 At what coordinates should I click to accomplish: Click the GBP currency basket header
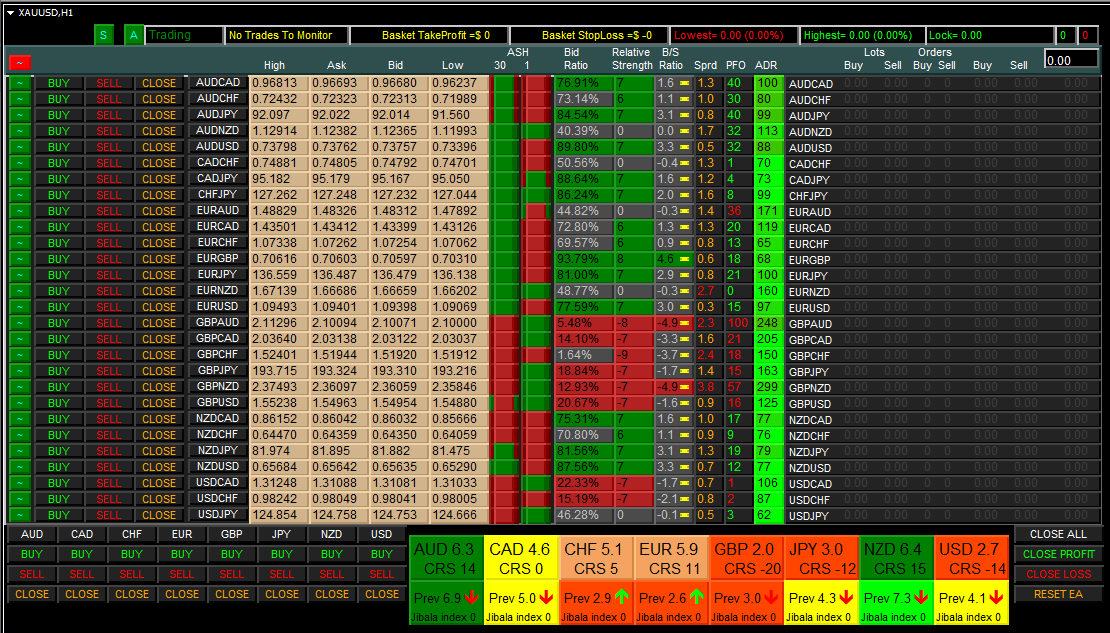tap(231, 534)
